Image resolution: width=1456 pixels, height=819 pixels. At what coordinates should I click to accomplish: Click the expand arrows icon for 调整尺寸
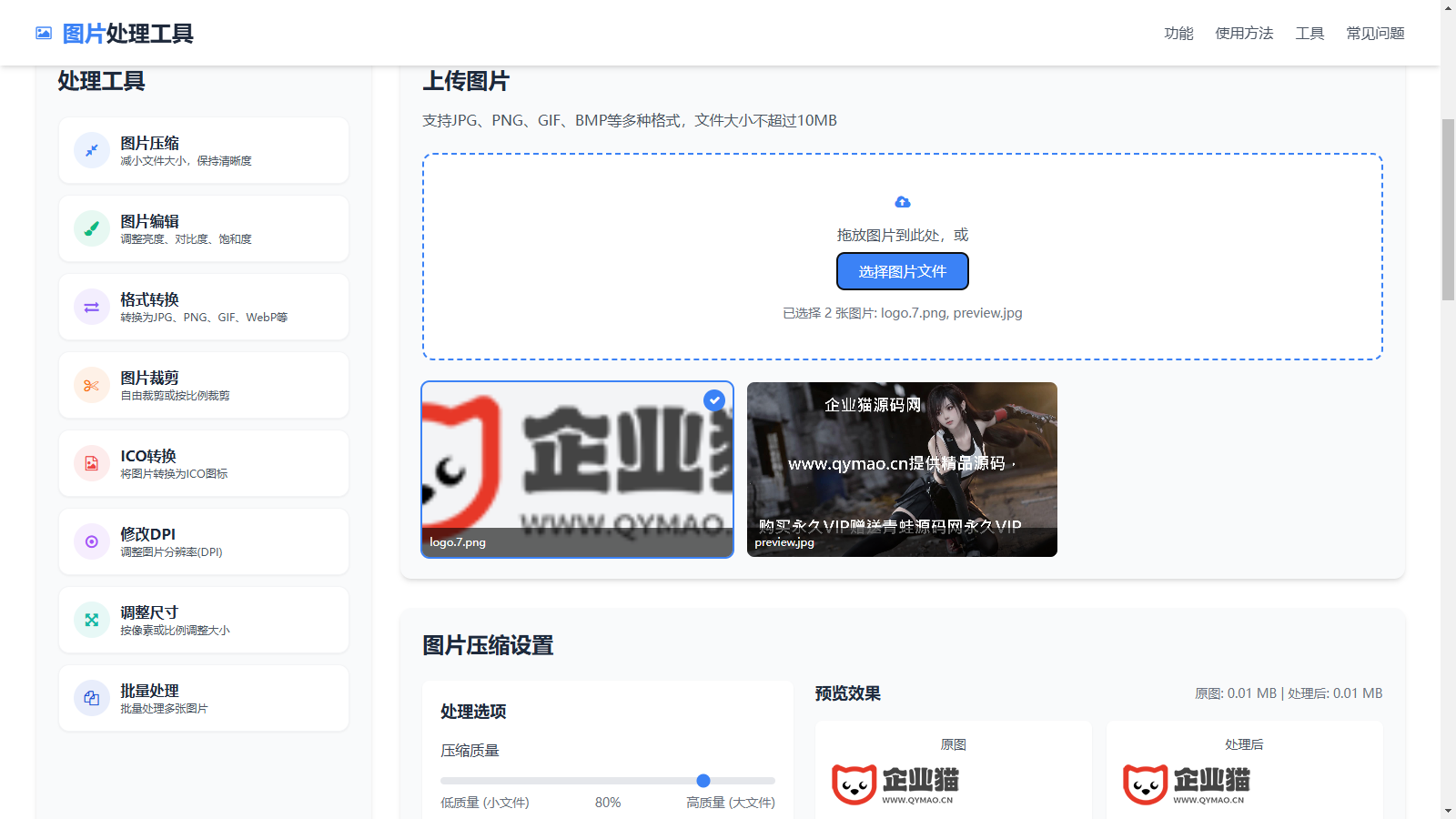pos(92,620)
